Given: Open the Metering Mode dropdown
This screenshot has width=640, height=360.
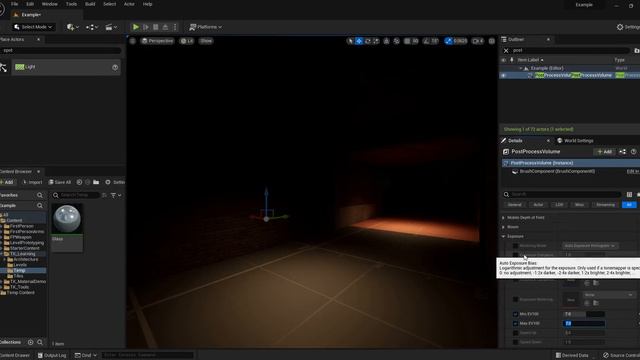Looking at the screenshot, I should tap(590, 246).
